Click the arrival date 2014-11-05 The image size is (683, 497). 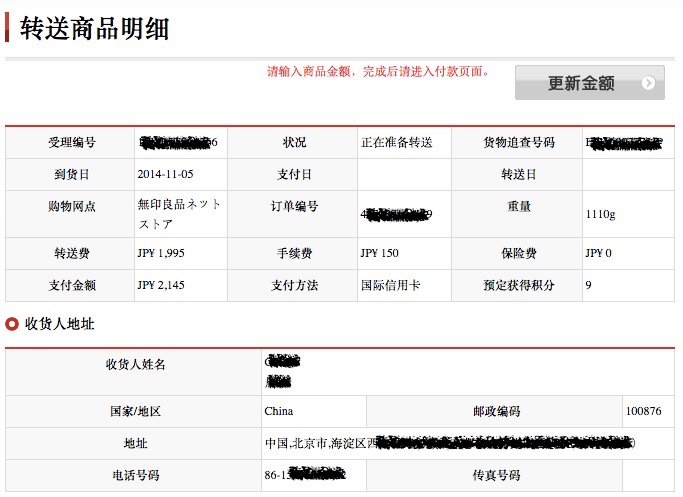click(x=166, y=174)
